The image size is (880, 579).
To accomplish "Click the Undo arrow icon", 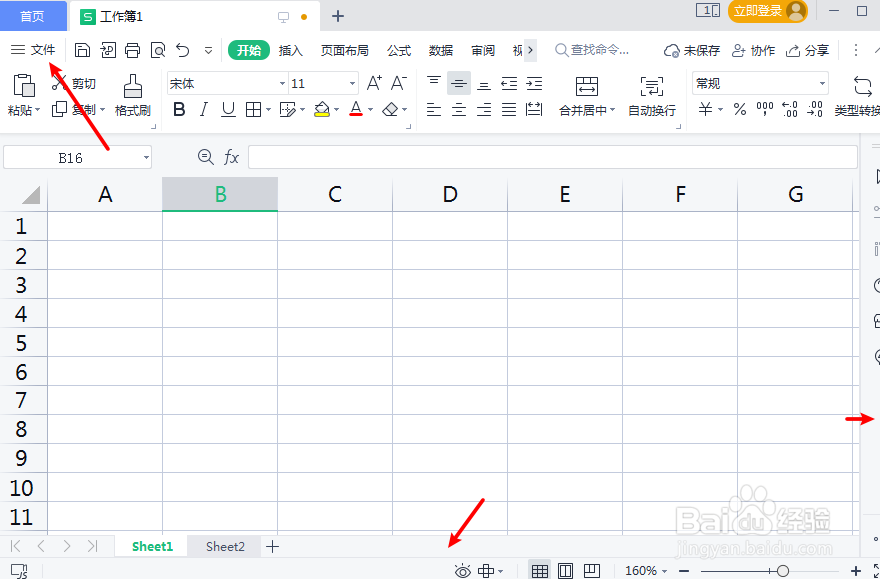I will click(x=183, y=50).
